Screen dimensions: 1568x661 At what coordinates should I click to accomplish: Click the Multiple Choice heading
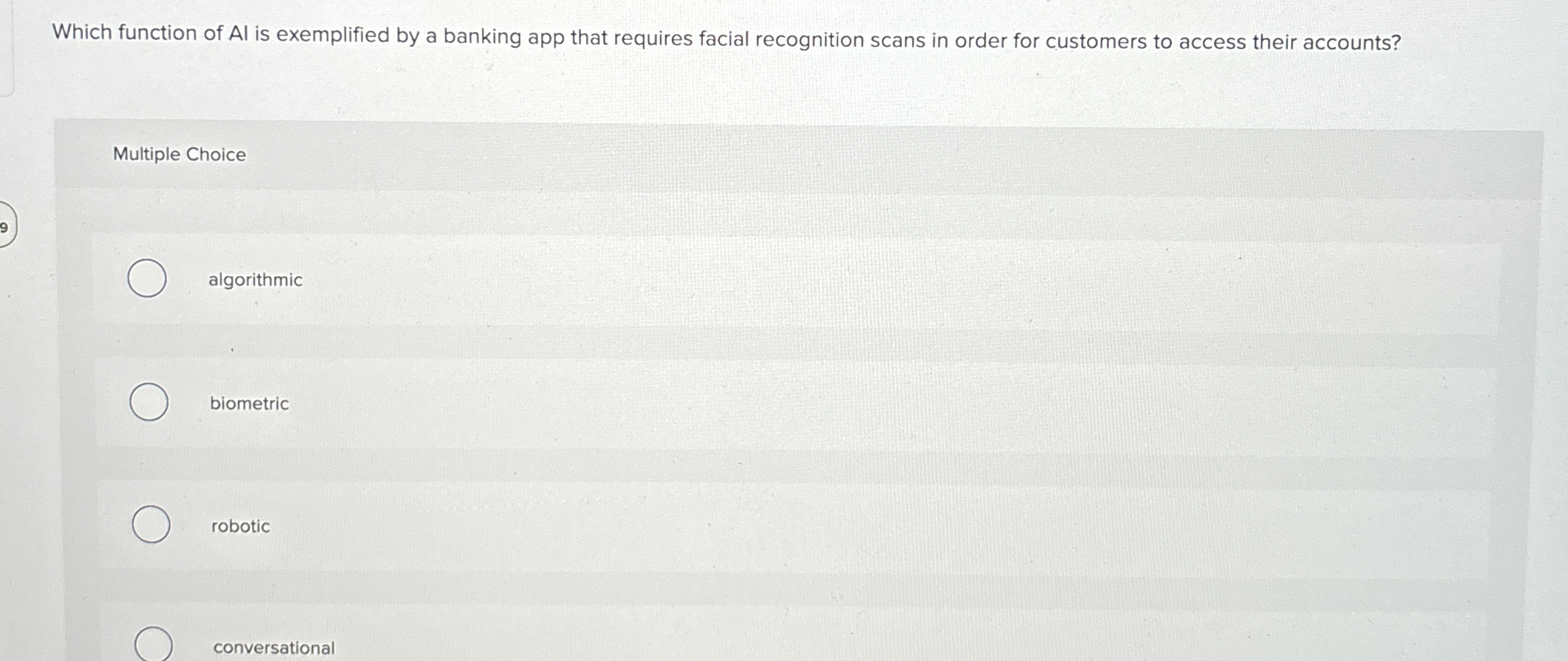pos(178,154)
